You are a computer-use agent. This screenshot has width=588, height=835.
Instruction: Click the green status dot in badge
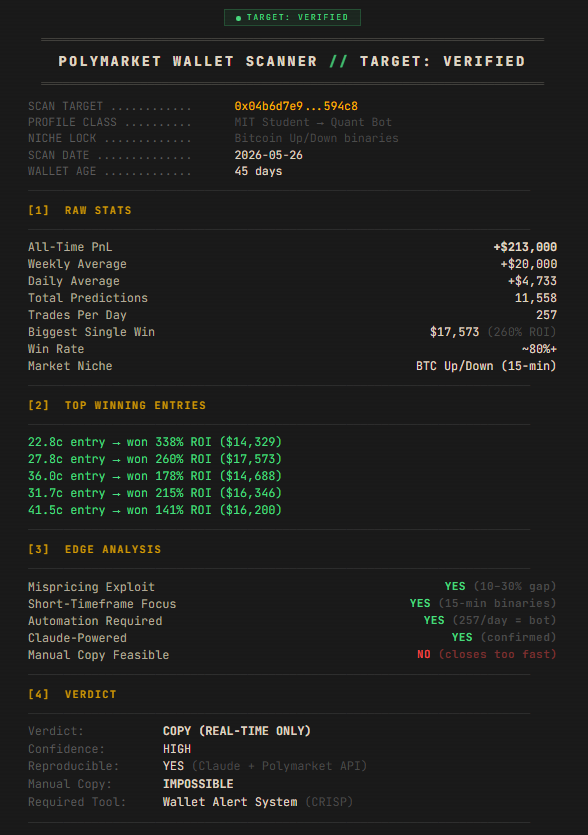click(239, 18)
